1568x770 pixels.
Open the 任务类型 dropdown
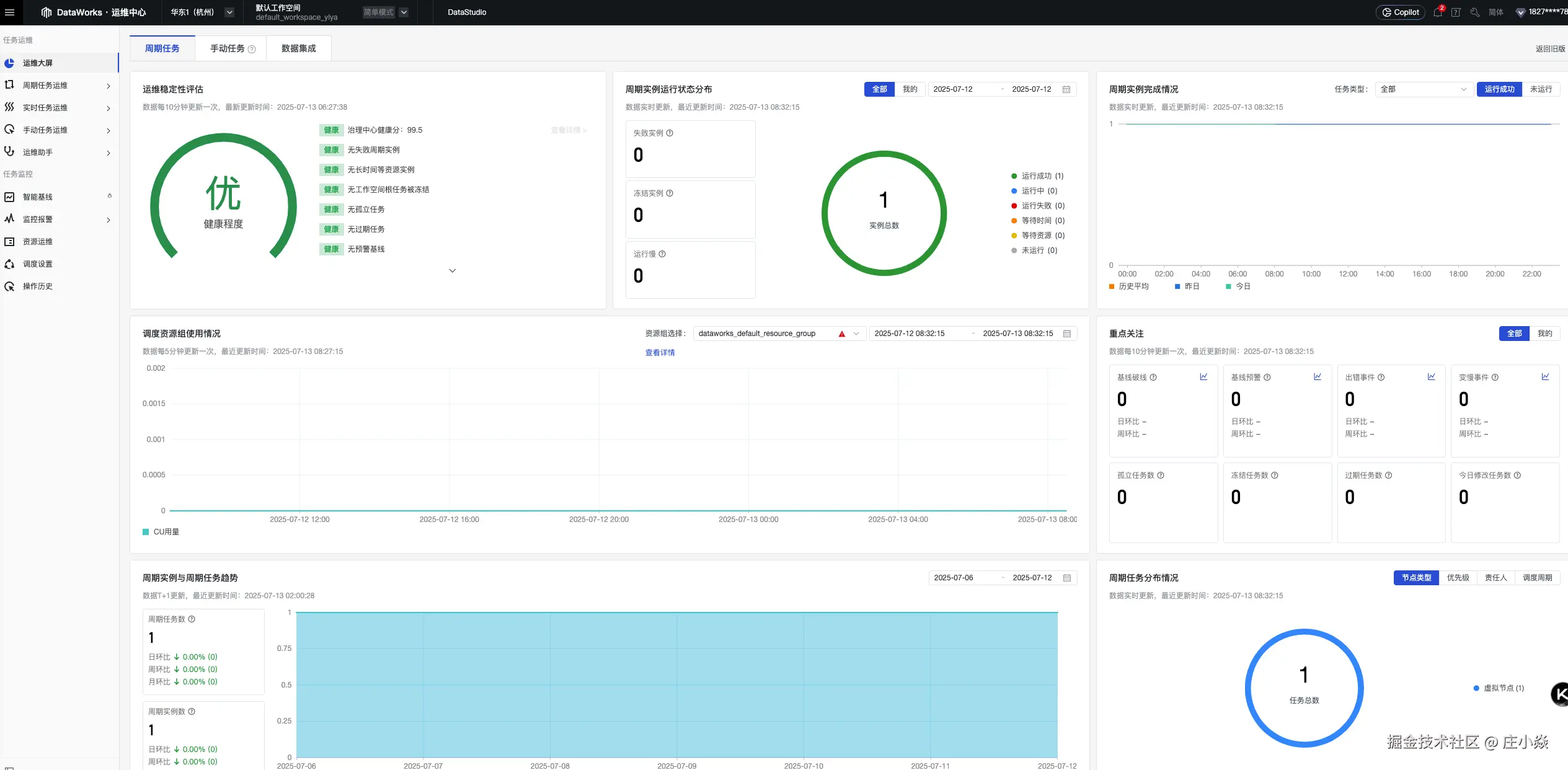click(x=1424, y=89)
